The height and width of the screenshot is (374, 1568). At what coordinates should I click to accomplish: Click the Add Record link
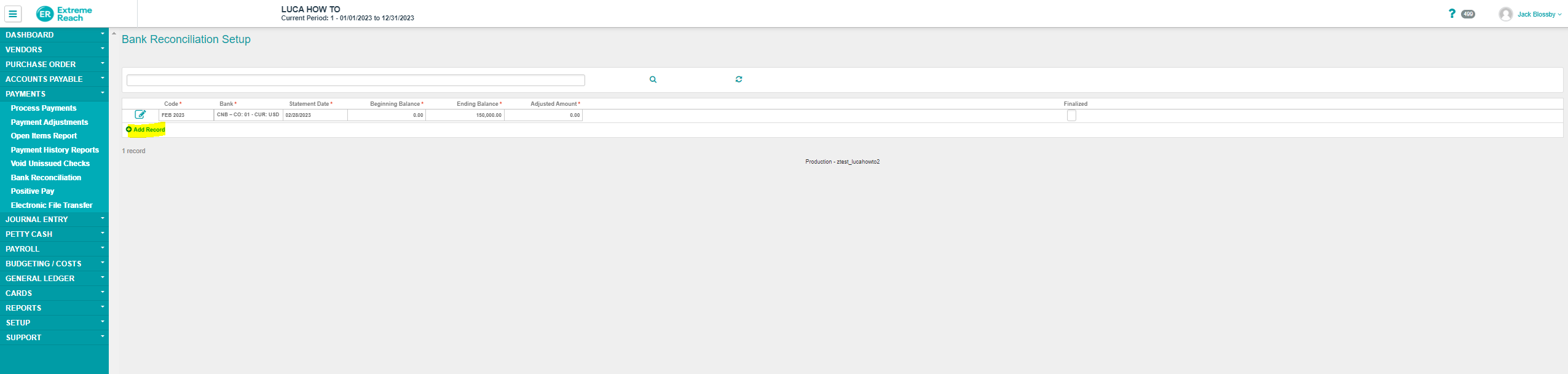tap(146, 130)
